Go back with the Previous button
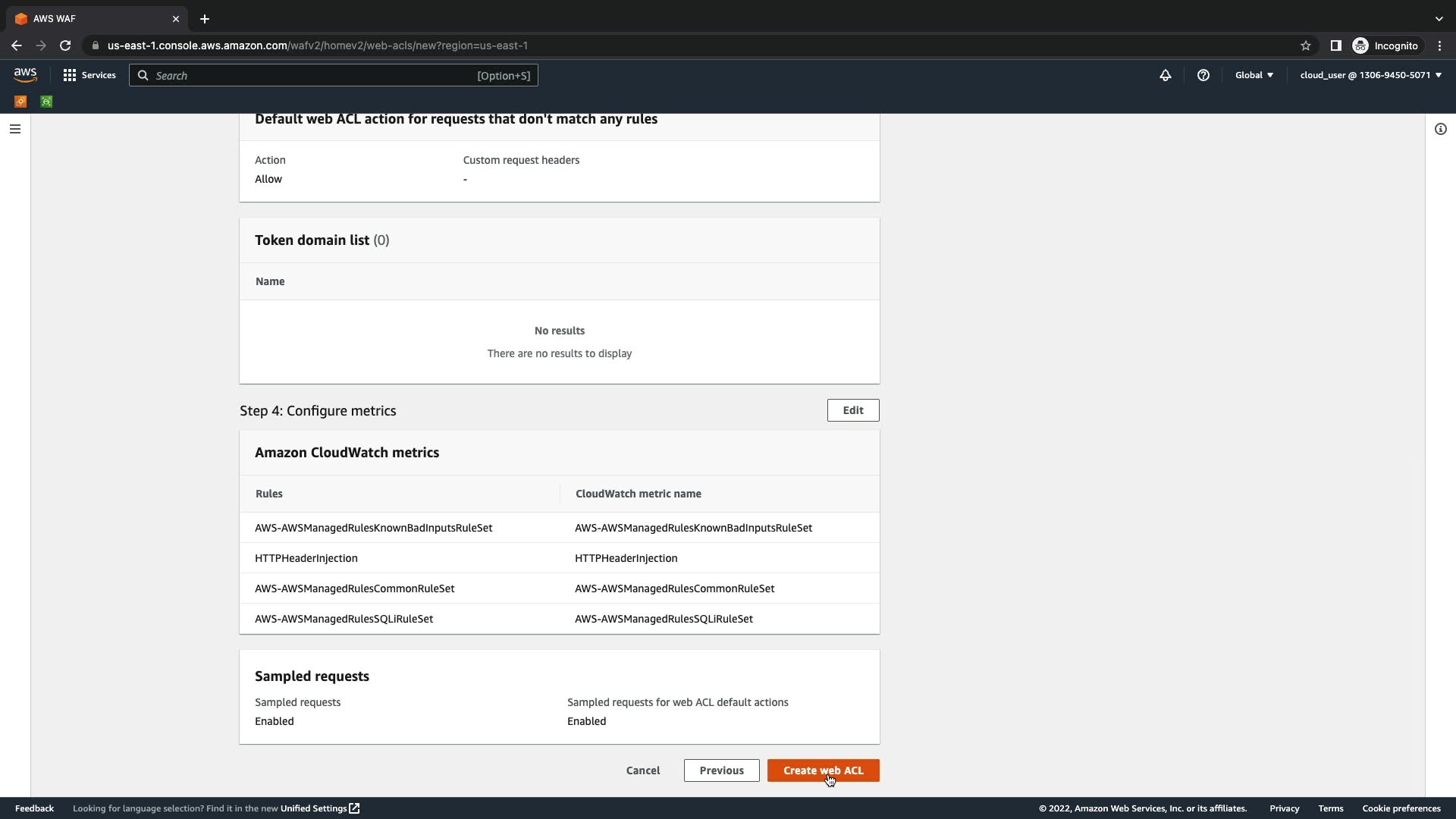The width and height of the screenshot is (1456, 819). pyautogui.click(x=721, y=770)
